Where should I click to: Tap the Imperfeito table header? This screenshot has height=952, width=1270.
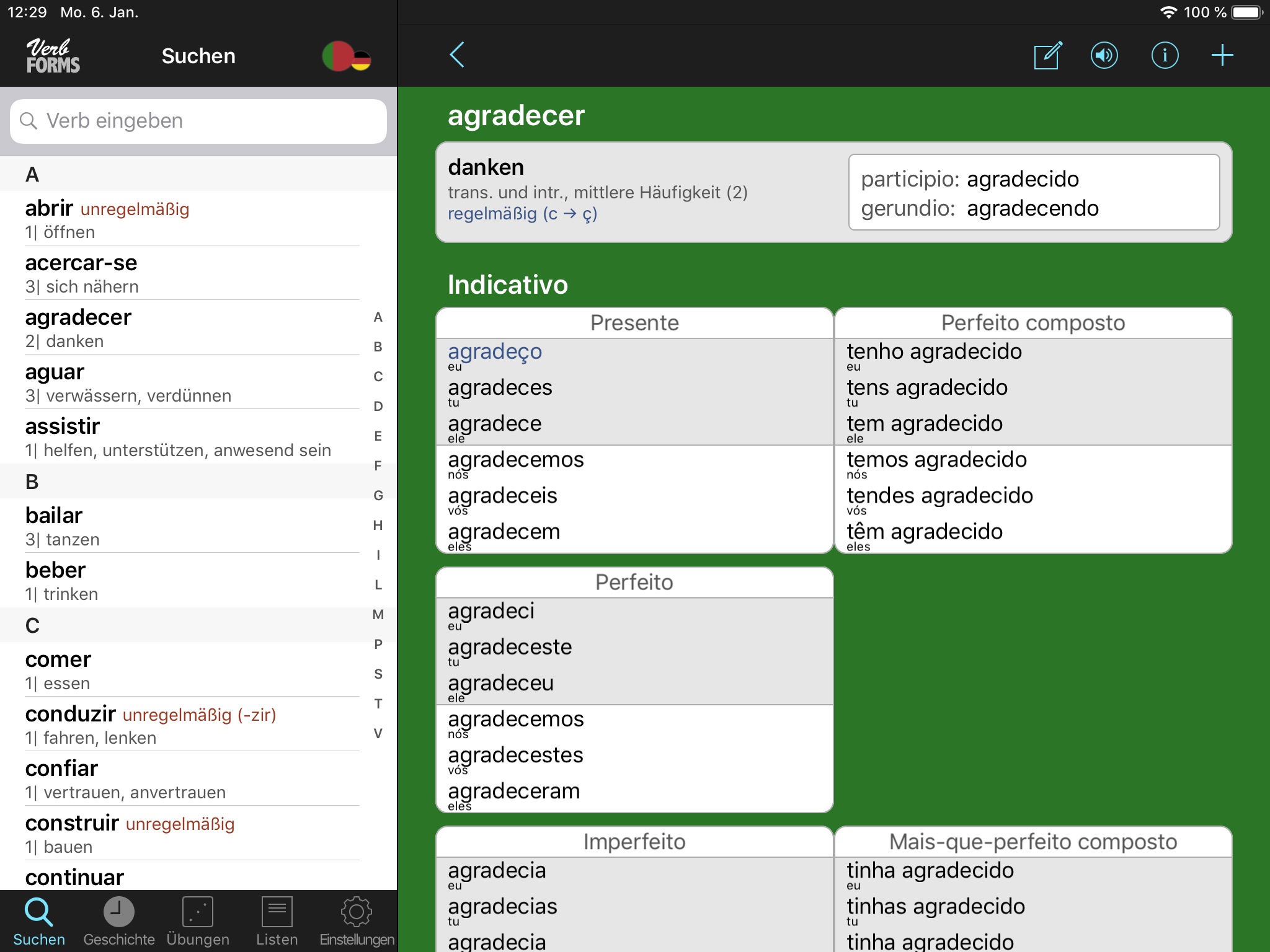pos(634,842)
